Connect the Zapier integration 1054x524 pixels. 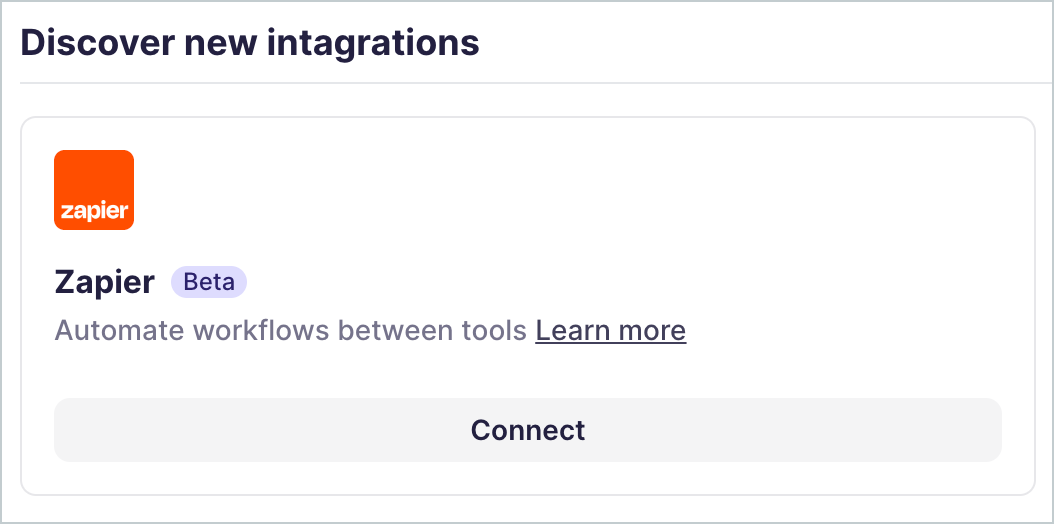click(x=528, y=430)
